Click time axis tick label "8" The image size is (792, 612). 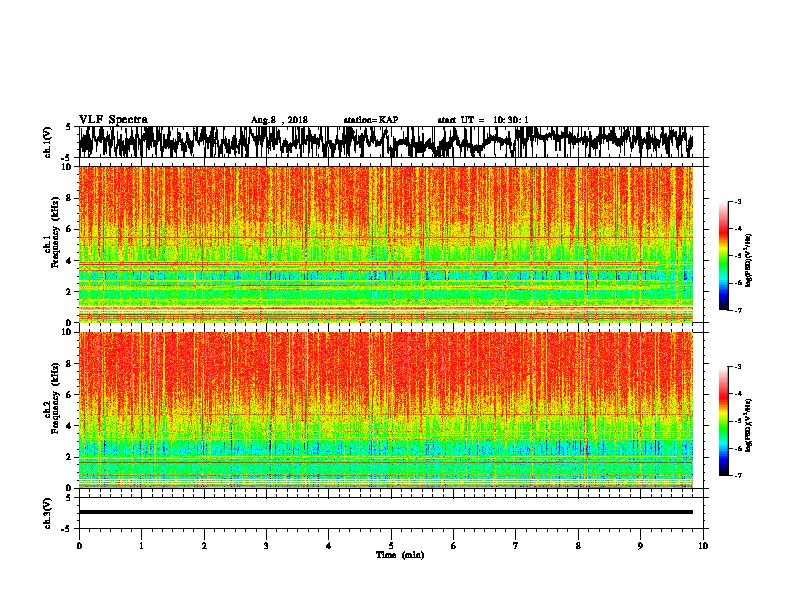[x=578, y=546]
